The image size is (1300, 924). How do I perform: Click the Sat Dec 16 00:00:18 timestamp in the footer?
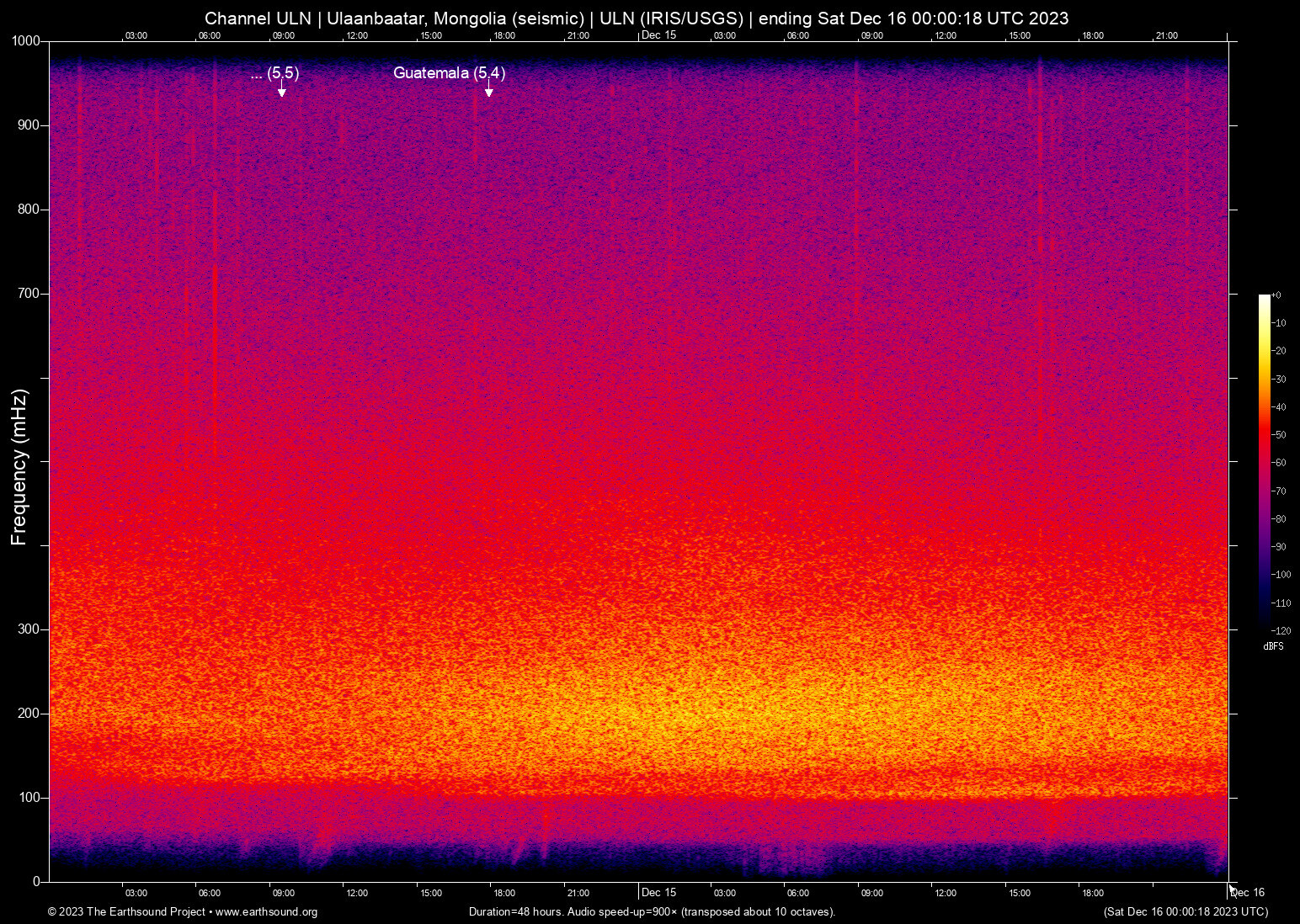coord(1185,911)
